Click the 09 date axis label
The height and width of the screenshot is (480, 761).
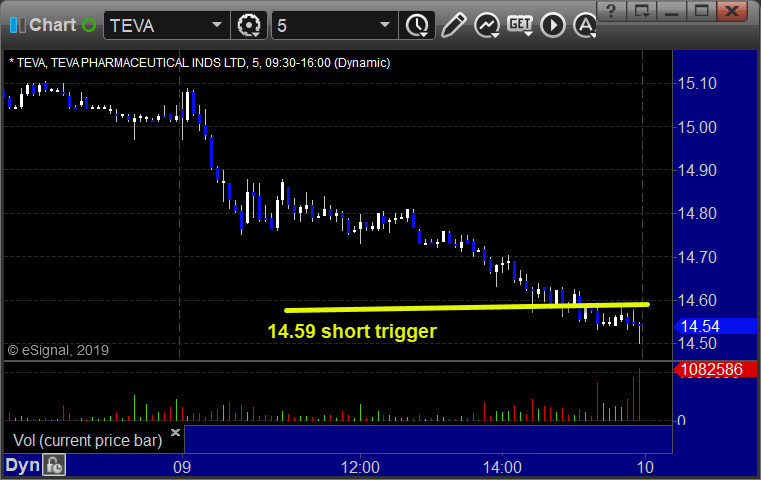(182, 467)
